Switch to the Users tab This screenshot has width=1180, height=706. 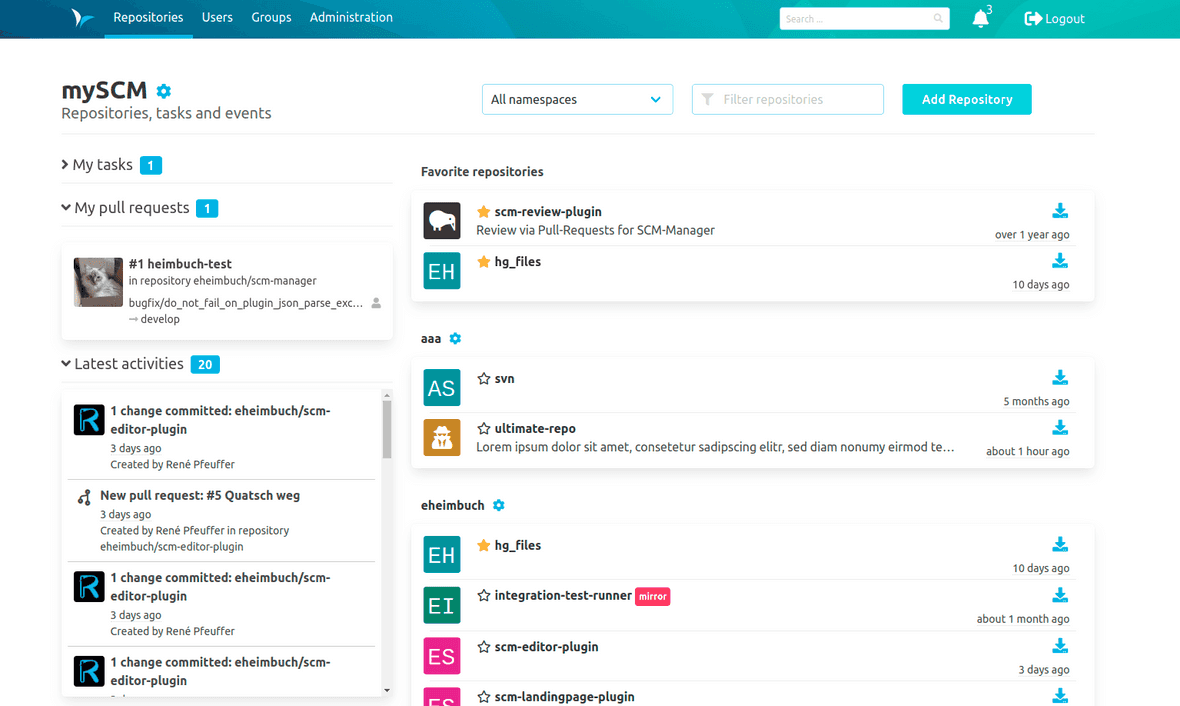[217, 17]
